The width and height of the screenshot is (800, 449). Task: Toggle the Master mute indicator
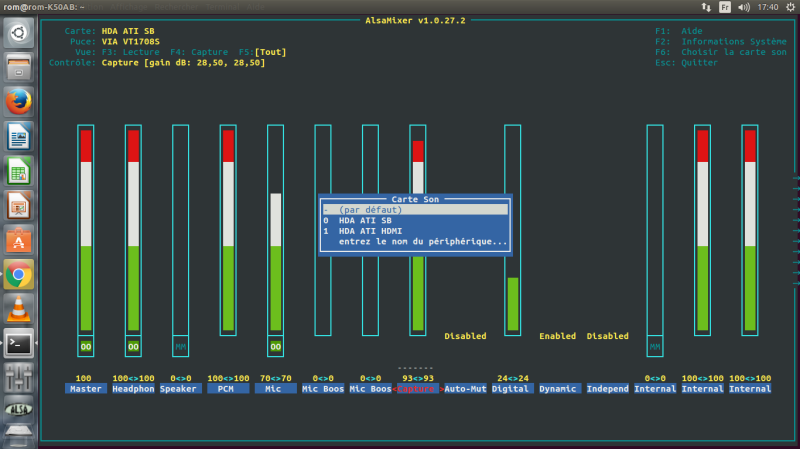click(86, 346)
